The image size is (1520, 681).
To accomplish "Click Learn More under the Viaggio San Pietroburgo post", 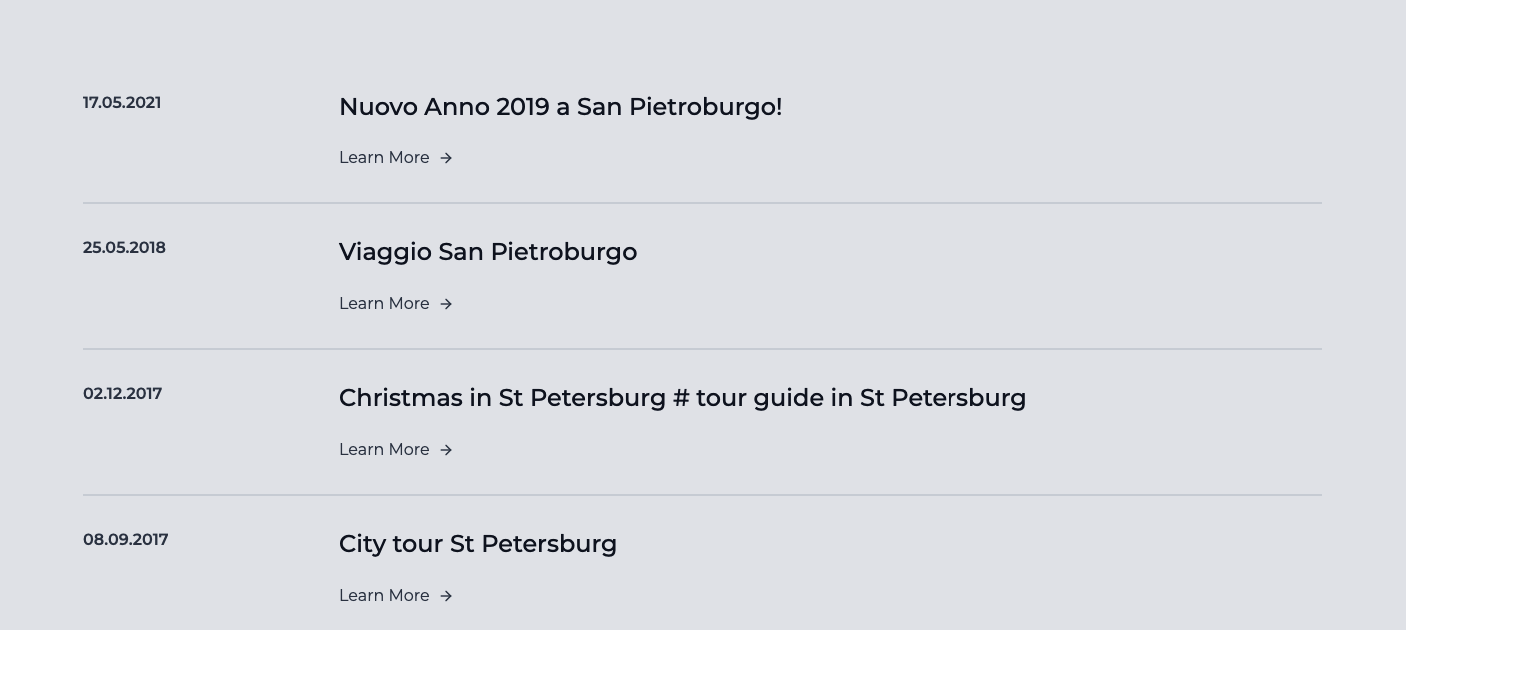I will pos(384,304).
